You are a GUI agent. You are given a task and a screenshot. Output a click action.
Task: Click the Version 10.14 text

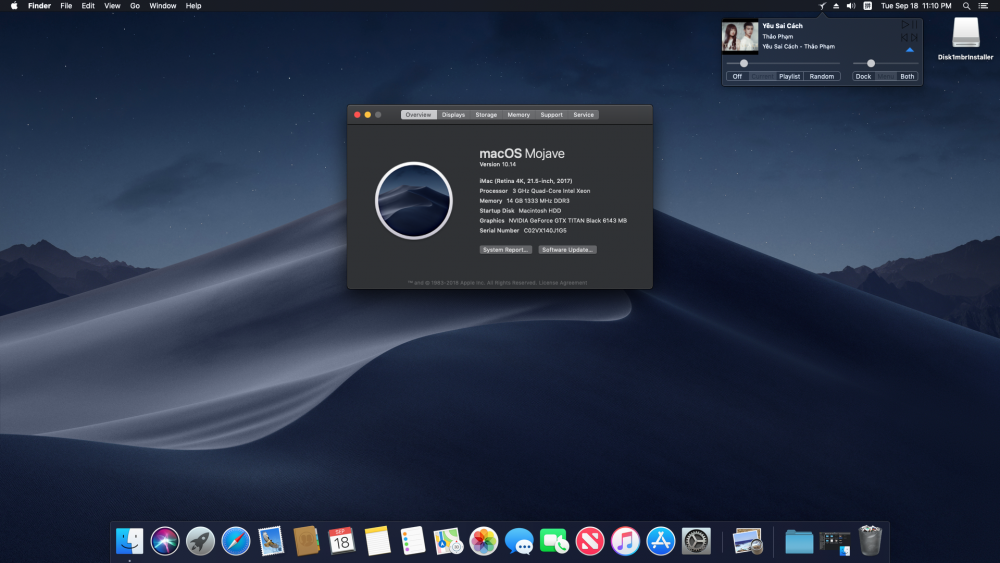point(497,165)
